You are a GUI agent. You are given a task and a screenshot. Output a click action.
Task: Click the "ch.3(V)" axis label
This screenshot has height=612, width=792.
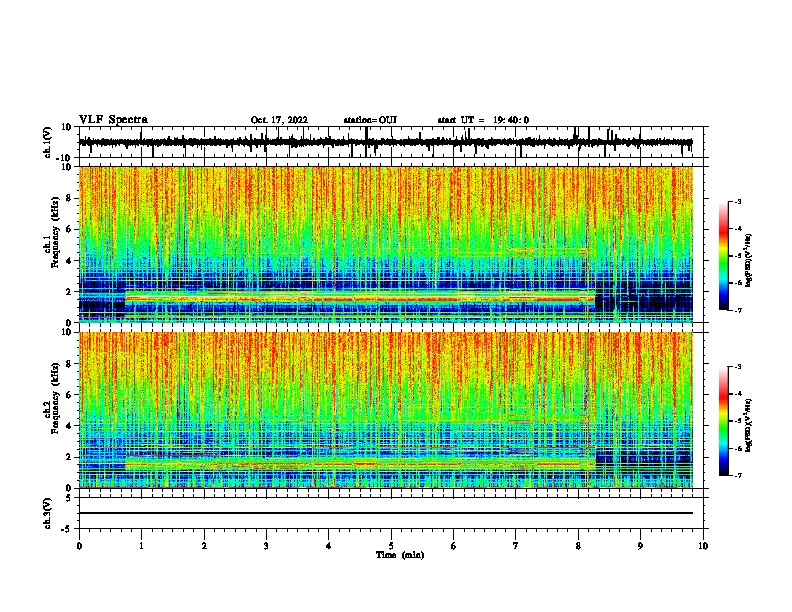click(x=48, y=513)
